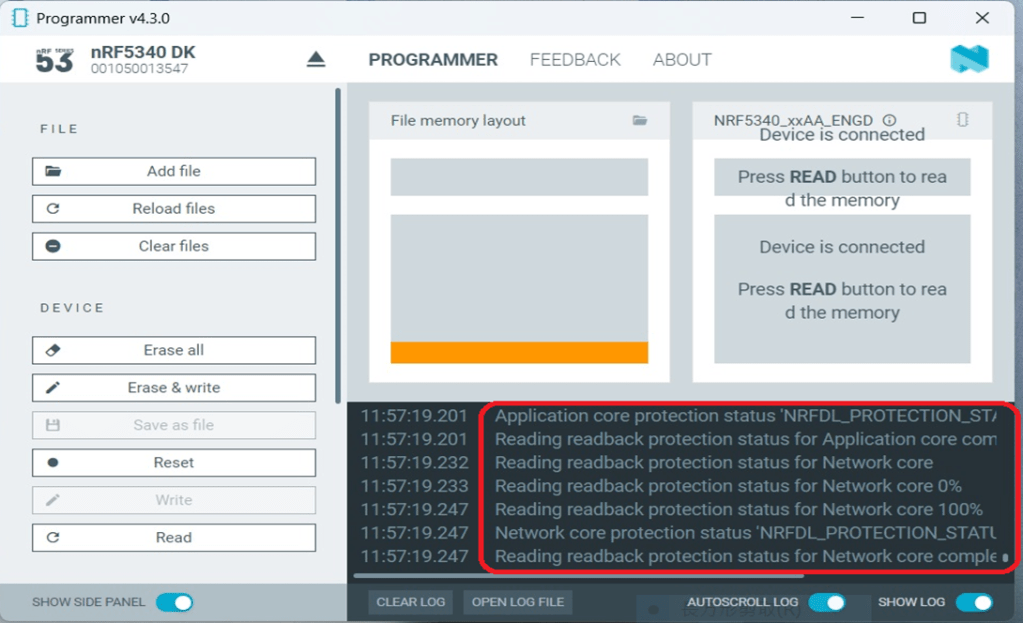Image resolution: width=1023 pixels, height=623 pixels.
Task: Click Erase & write button
Action: point(174,387)
